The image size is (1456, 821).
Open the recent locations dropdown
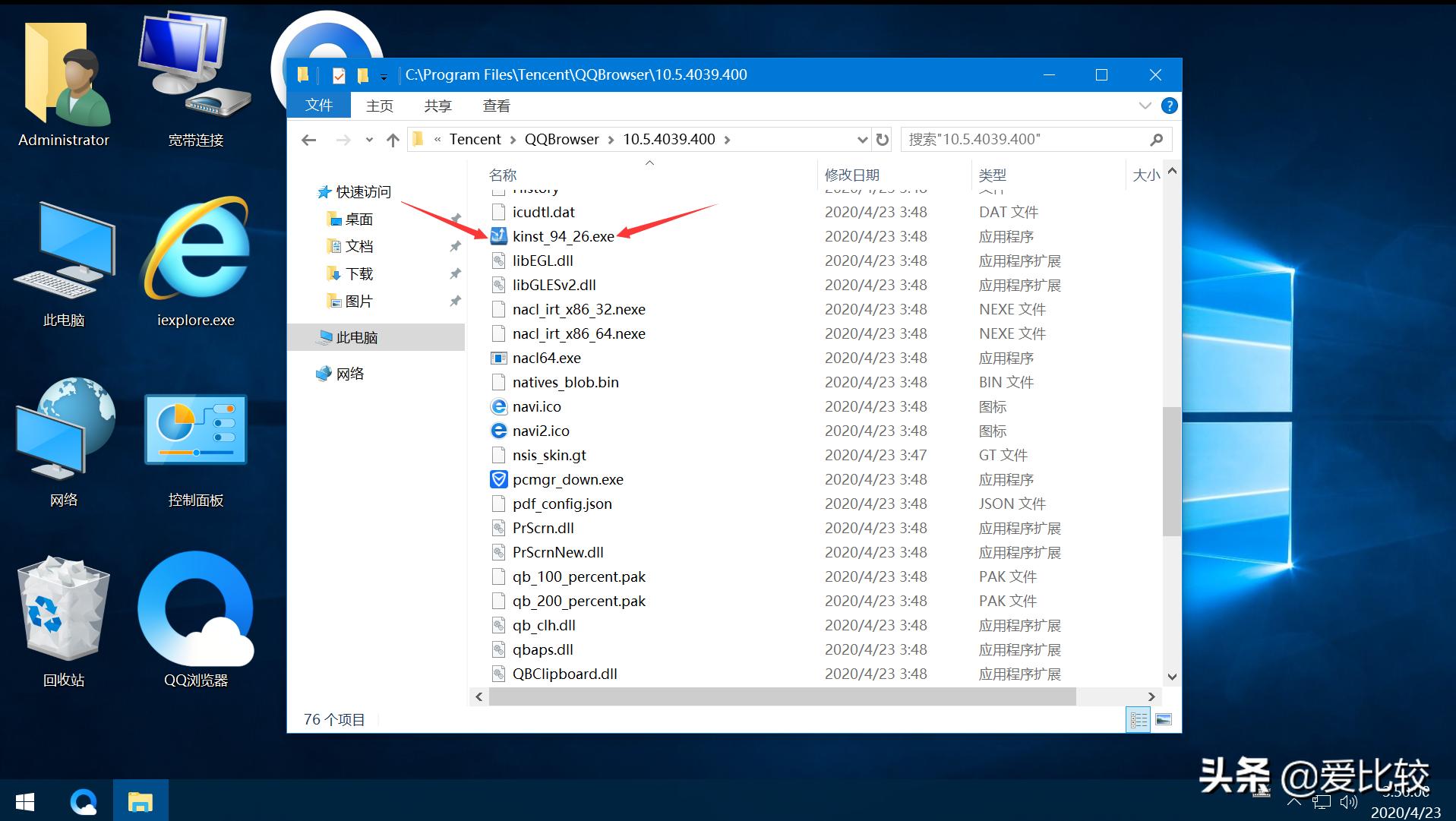(369, 140)
